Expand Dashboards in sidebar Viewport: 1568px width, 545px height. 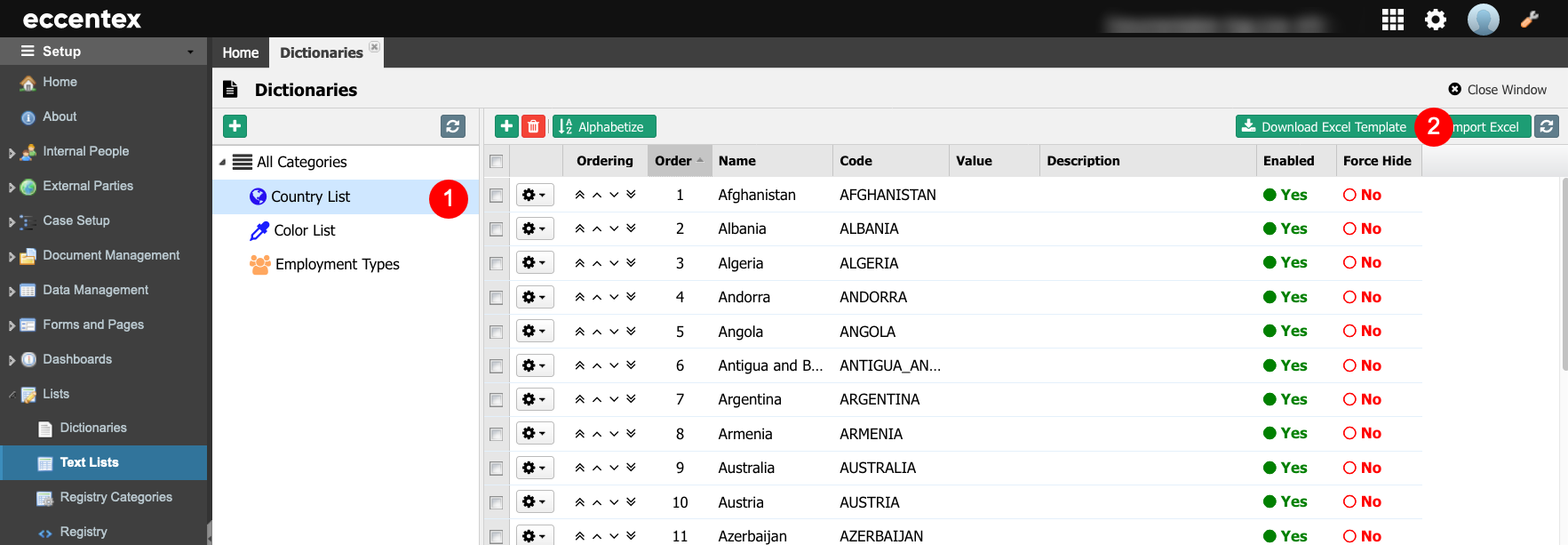coord(12,361)
